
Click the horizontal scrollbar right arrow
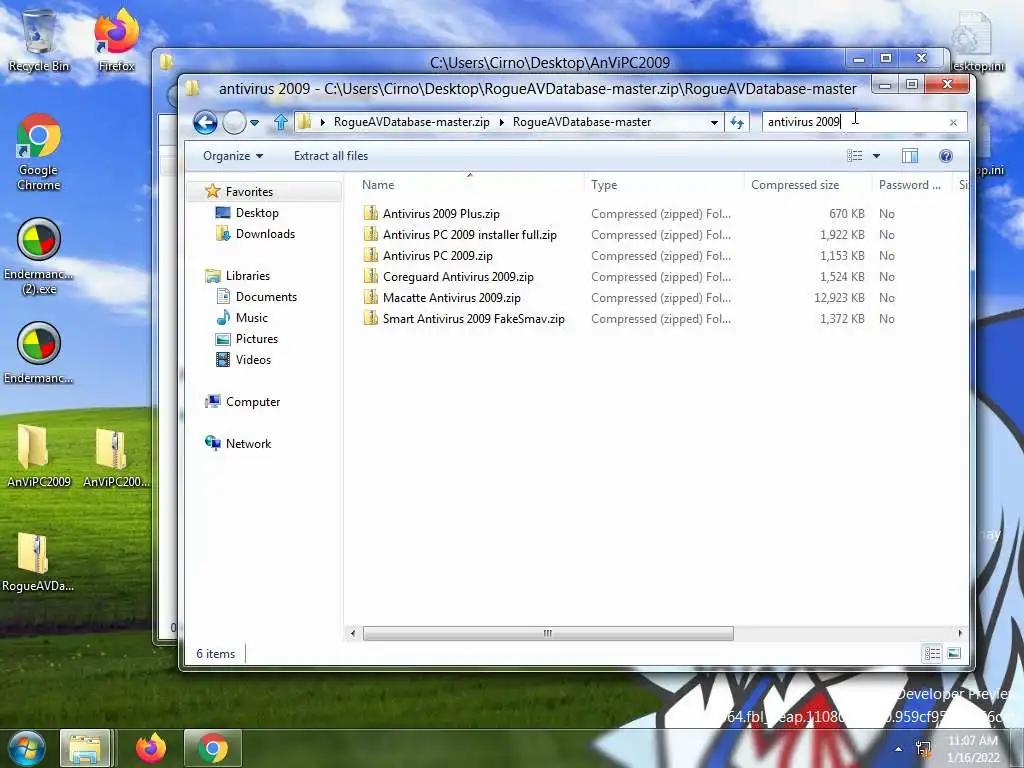(959, 633)
